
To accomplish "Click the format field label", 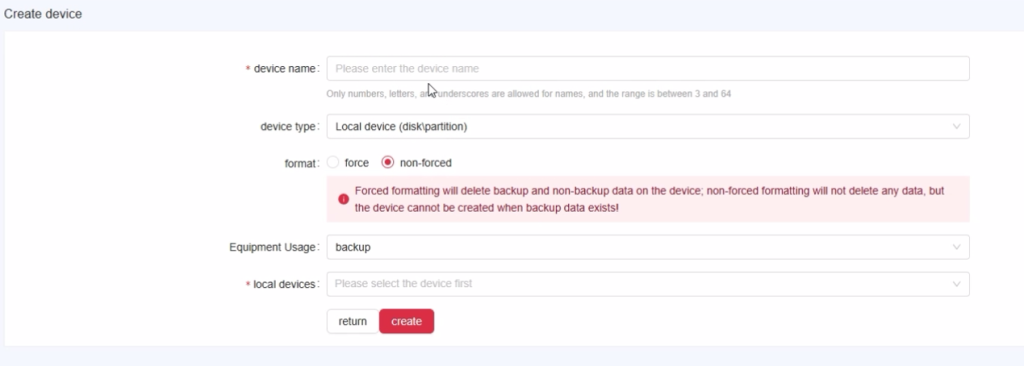I will point(301,163).
